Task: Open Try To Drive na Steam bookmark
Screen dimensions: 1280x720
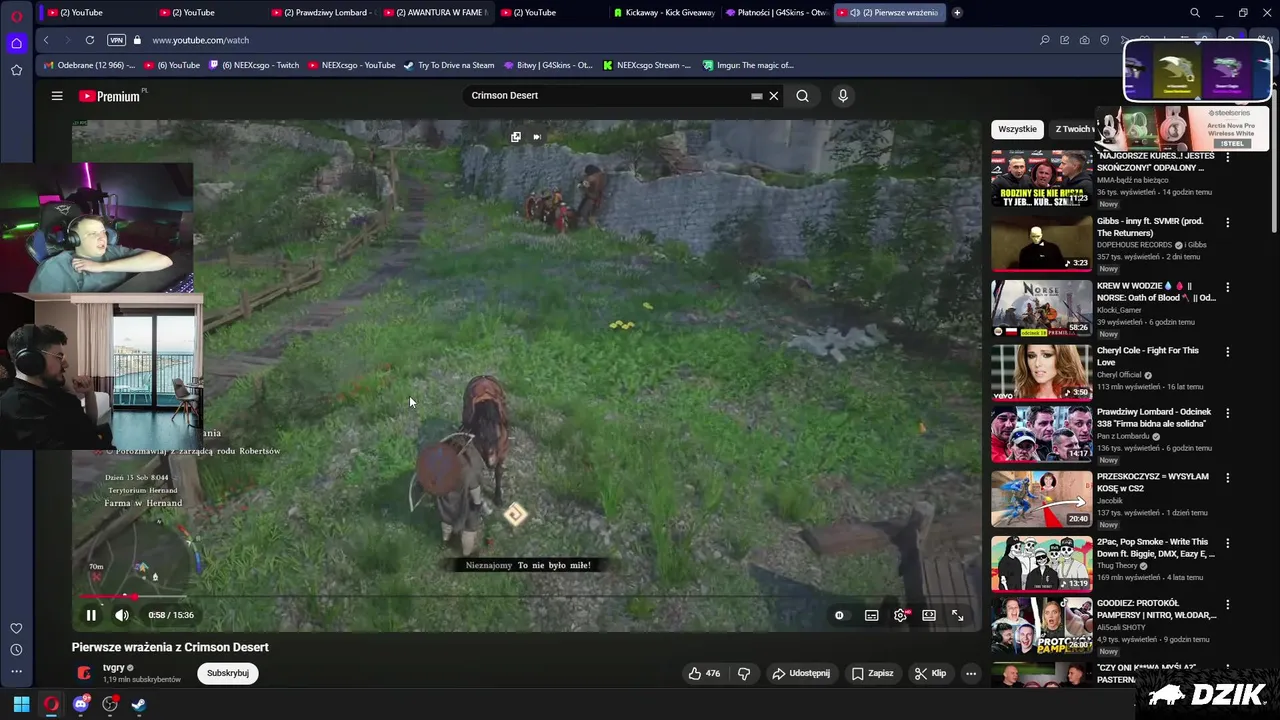Action: click(x=449, y=65)
